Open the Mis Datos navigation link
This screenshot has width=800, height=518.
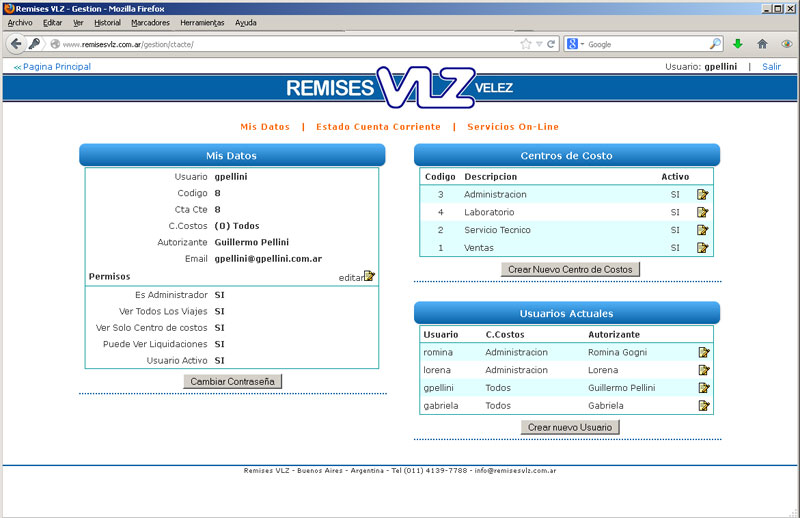(x=265, y=127)
